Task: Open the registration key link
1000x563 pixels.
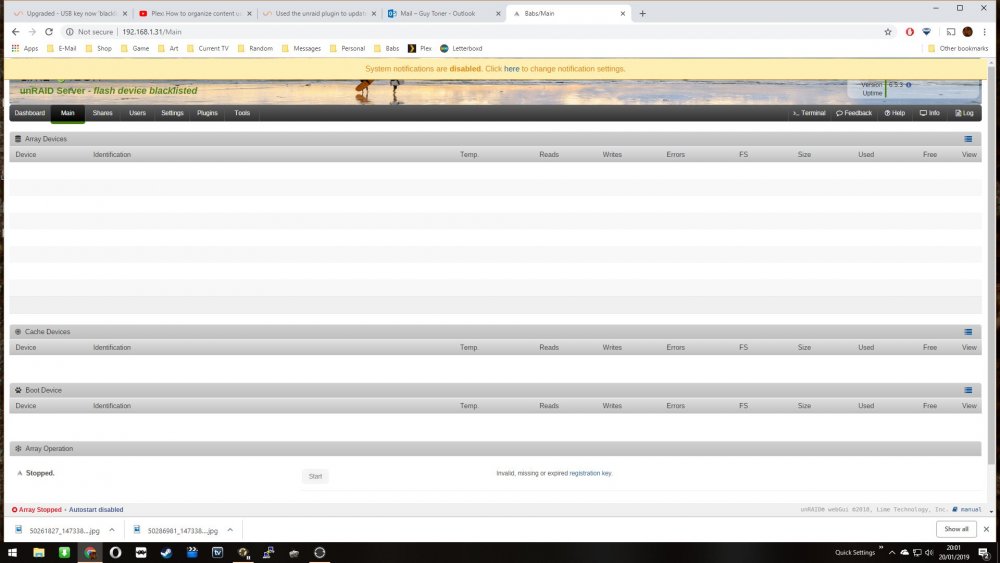Action: click(x=590, y=473)
